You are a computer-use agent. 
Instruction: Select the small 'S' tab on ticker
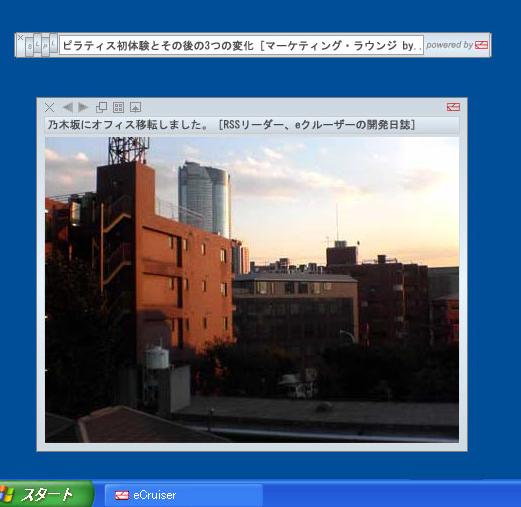coord(29,46)
